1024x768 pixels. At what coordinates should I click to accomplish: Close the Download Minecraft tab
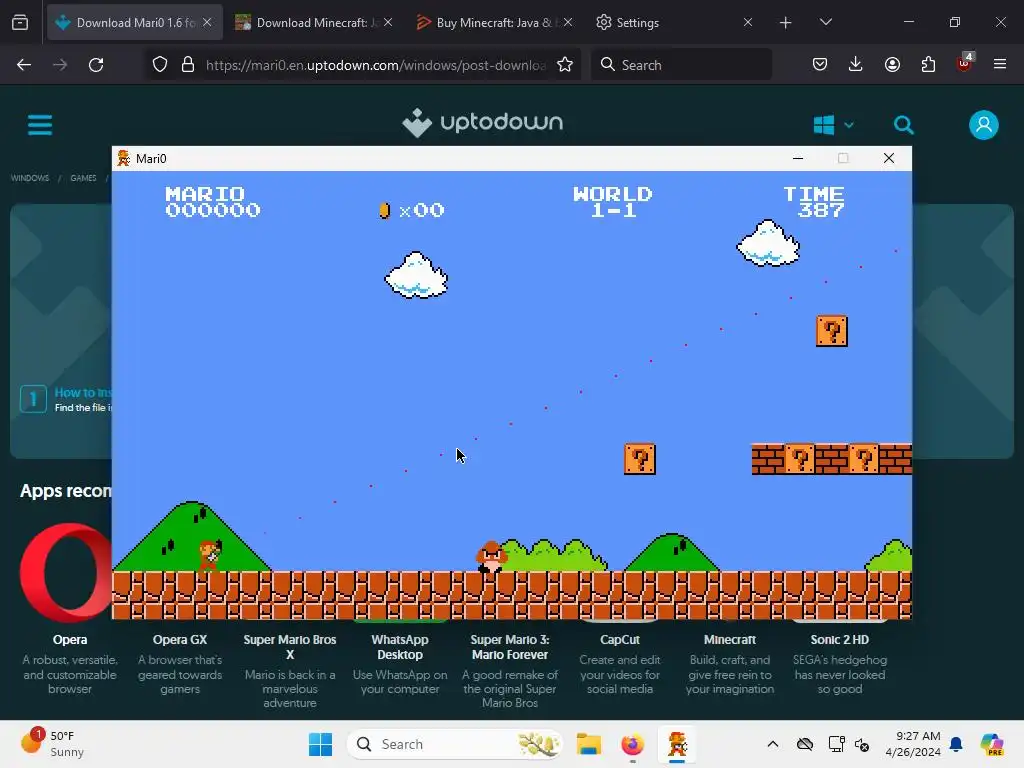[x=388, y=22]
